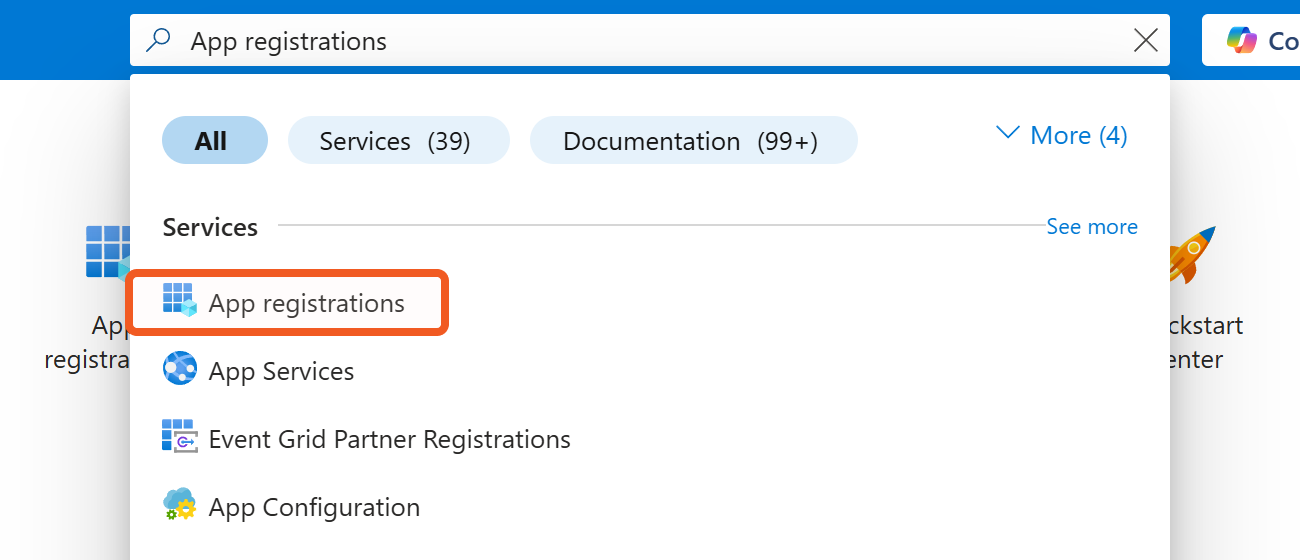Click the chevron beside More (4)
The image size is (1300, 560).
(x=1008, y=134)
